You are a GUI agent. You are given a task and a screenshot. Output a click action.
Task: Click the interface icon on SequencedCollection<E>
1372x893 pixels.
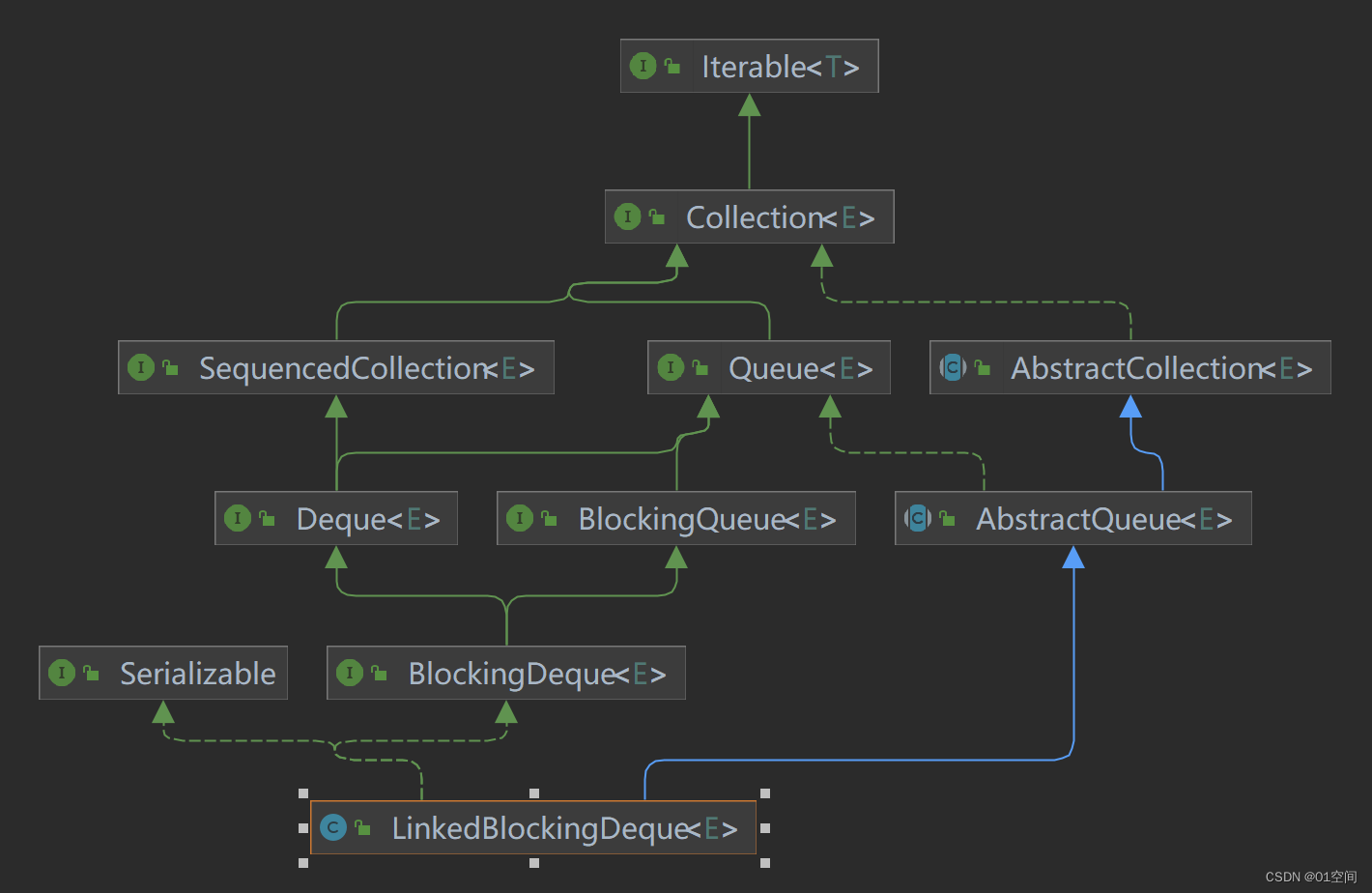pyautogui.click(x=140, y=367)
